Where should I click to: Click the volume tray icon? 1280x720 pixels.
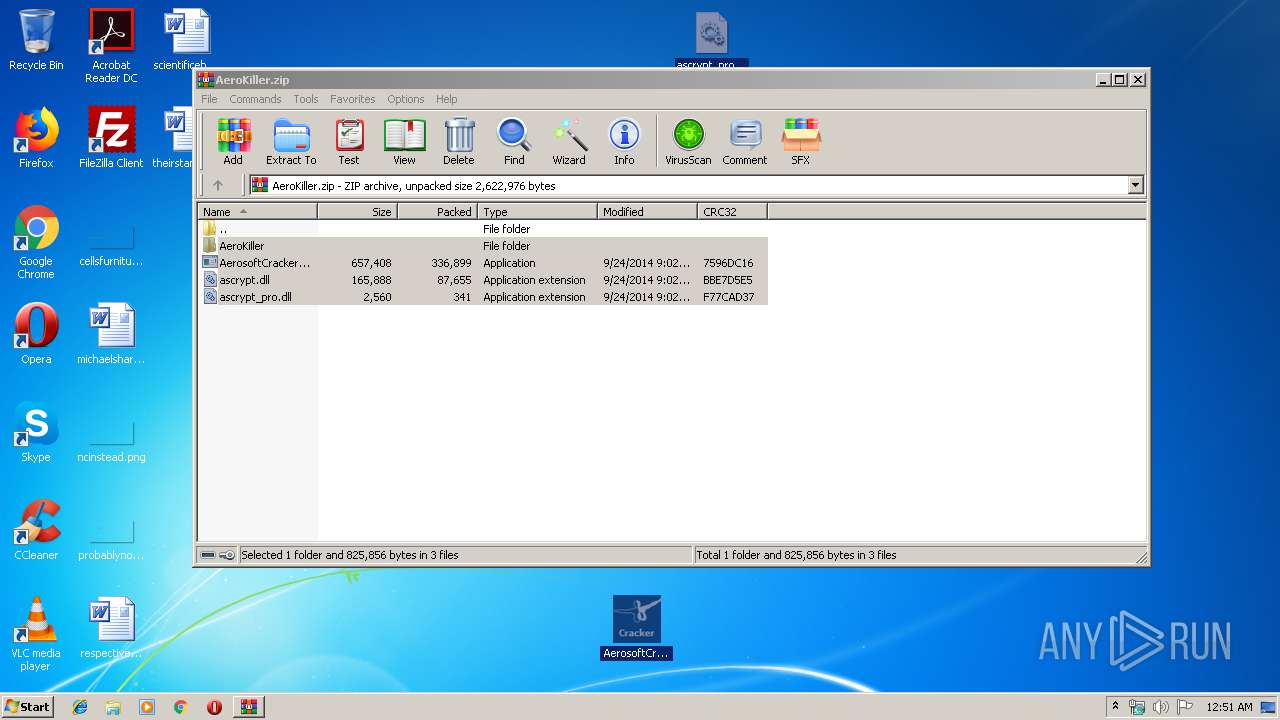pos(1160,707)
